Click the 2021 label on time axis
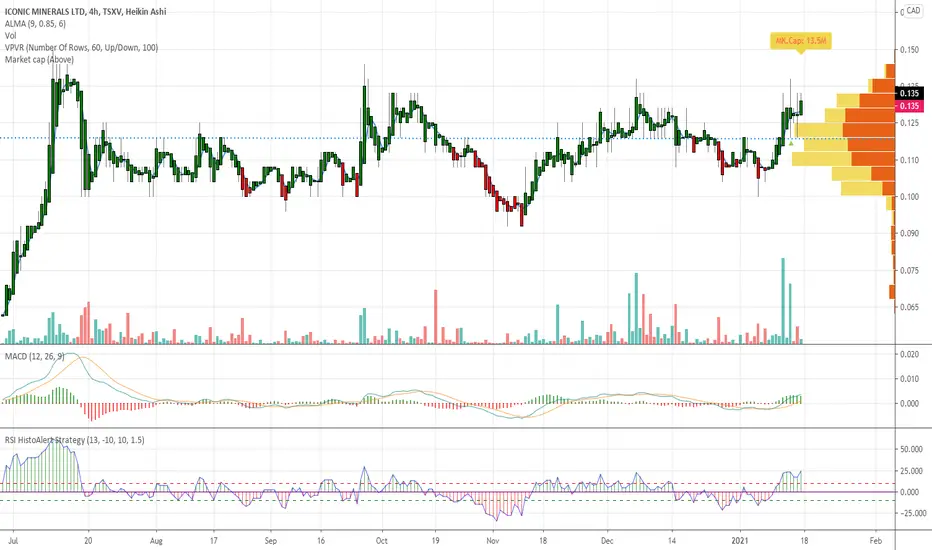Viewport: 932px width, 550px height. click(741, 540)
